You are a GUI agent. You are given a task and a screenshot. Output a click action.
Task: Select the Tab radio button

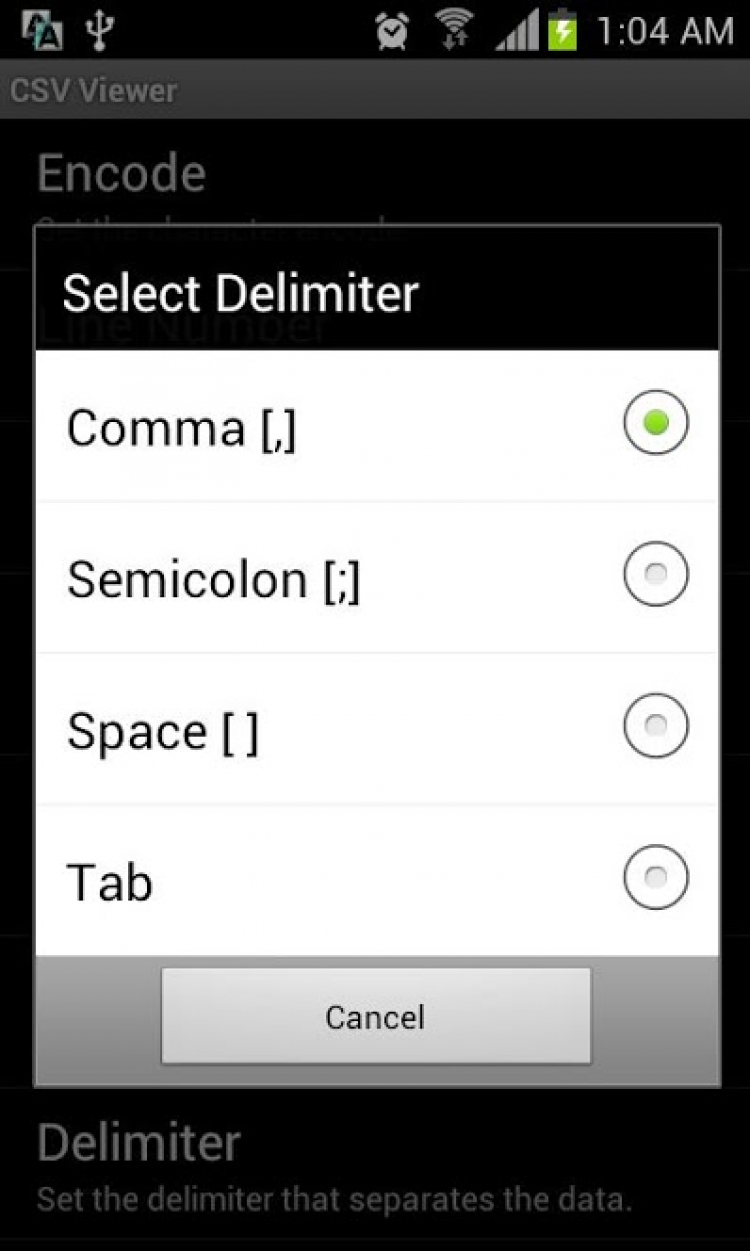656,878
